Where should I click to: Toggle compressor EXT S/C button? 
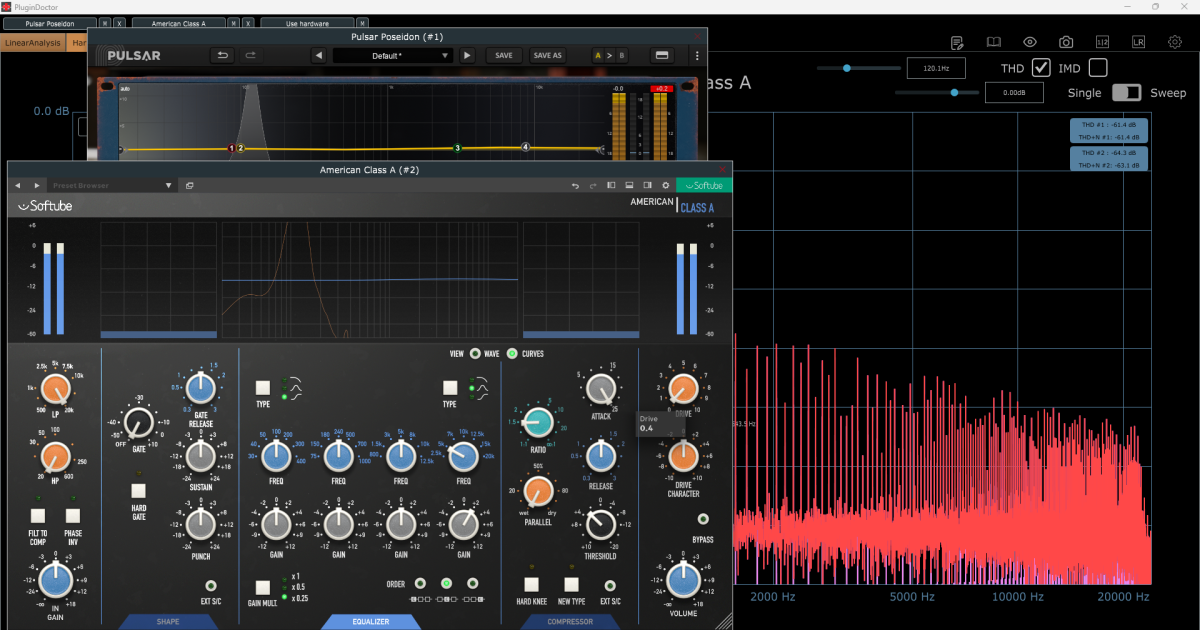608,584
